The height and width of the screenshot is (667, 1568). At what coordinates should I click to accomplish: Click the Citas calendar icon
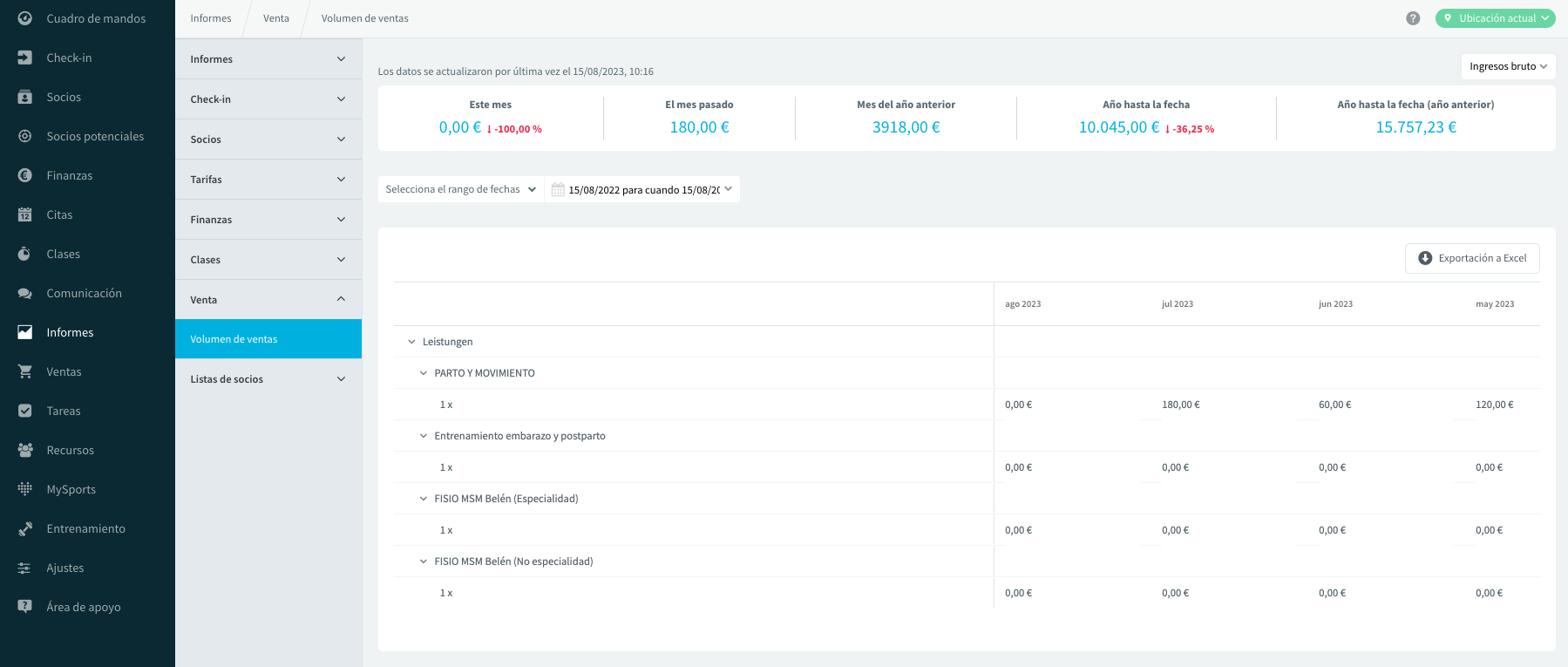pyautogui.click(x=25, y=214)
